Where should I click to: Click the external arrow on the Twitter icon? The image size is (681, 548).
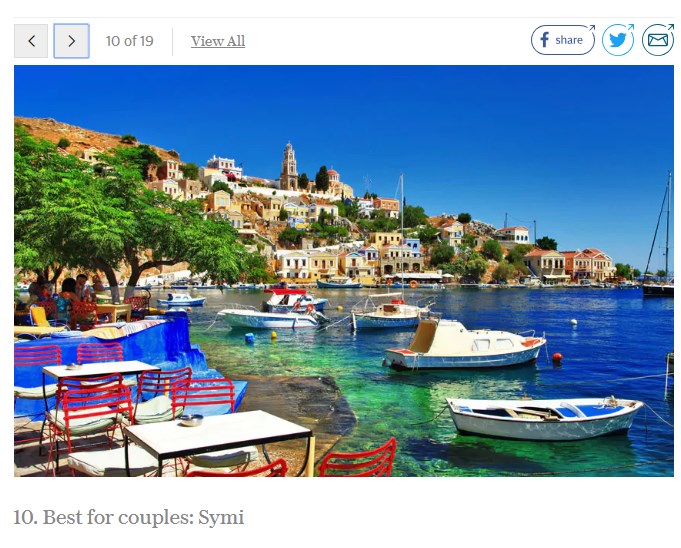[631, 27]
